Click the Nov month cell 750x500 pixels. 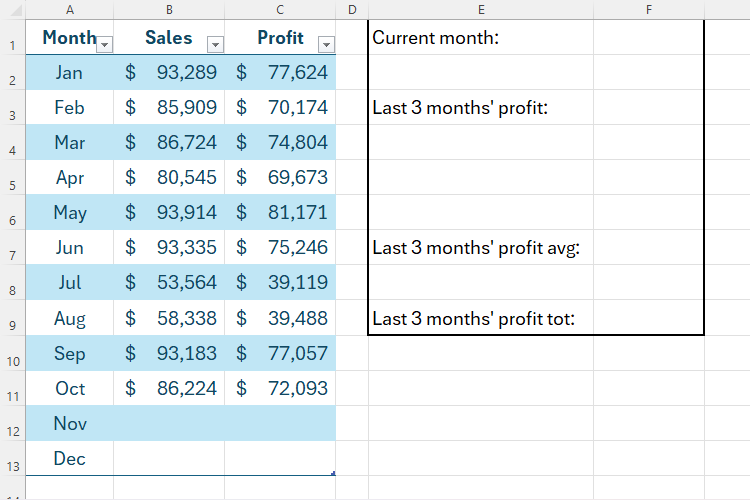click(x=70, y=423)
